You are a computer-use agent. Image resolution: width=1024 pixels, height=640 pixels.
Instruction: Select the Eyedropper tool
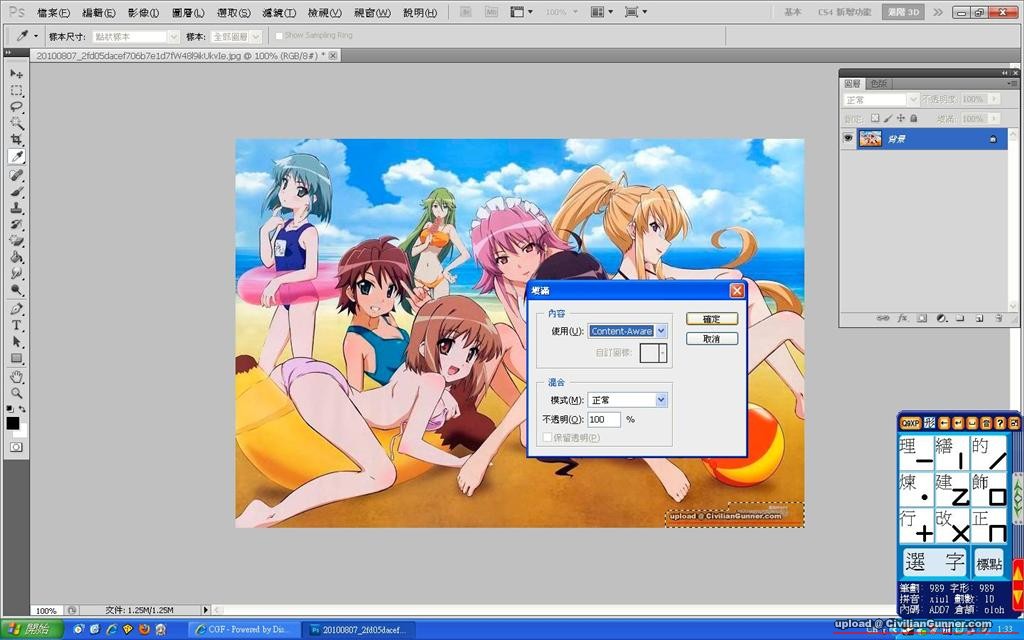pos(17,157)
